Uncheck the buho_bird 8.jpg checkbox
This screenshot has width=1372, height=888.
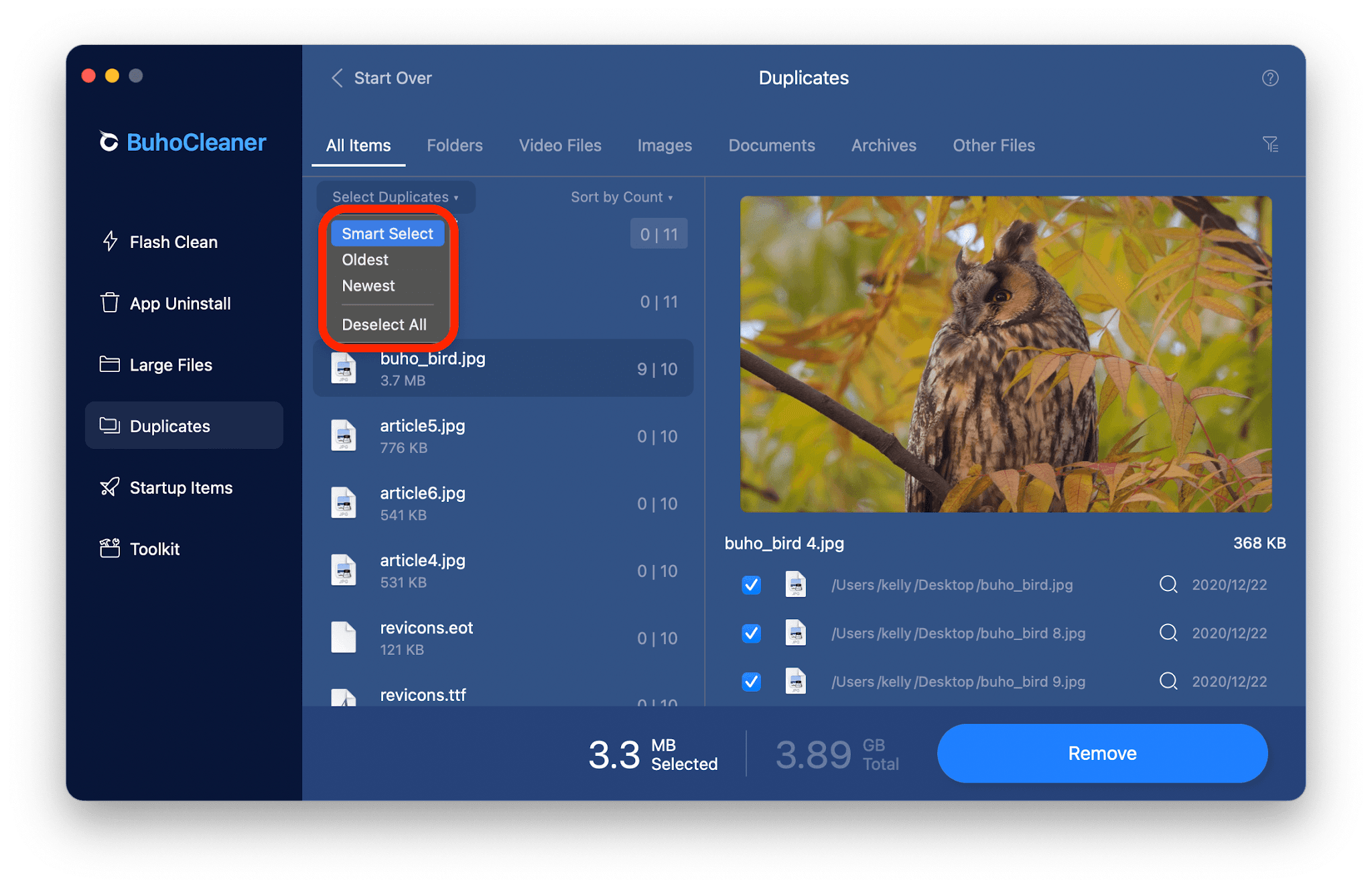pos(751,633)
